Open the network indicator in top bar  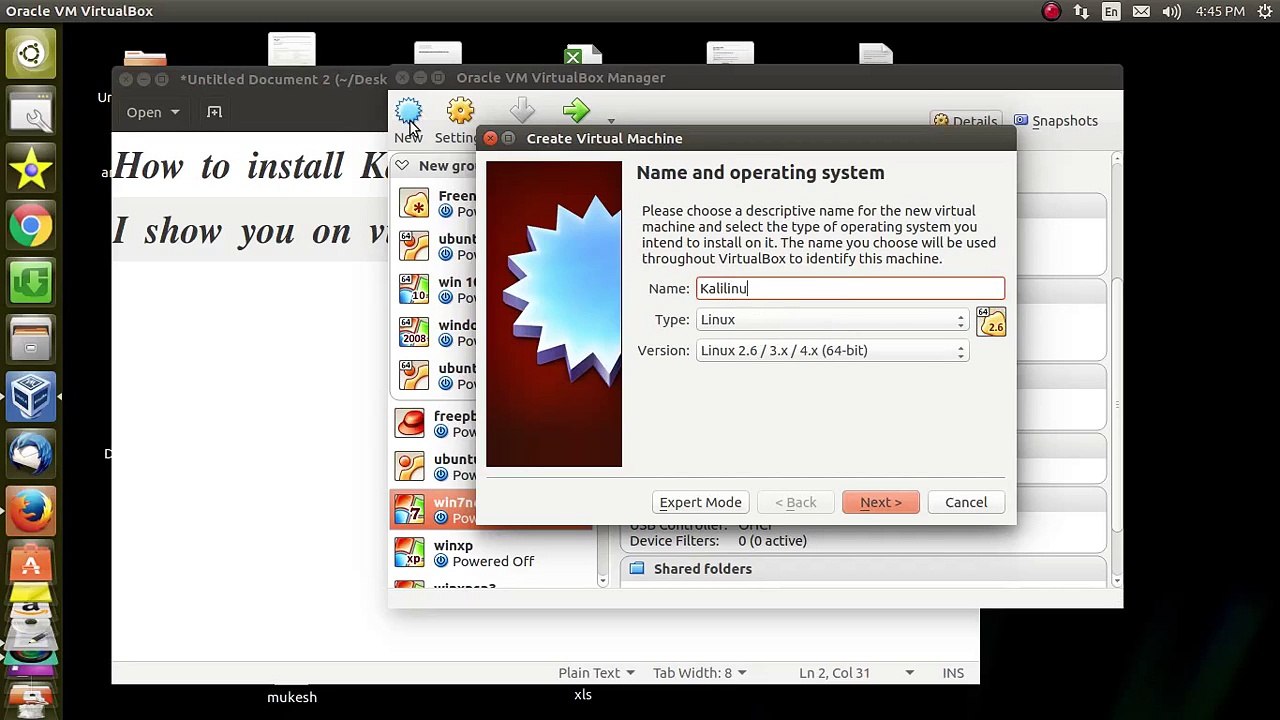pos(1081,11)
